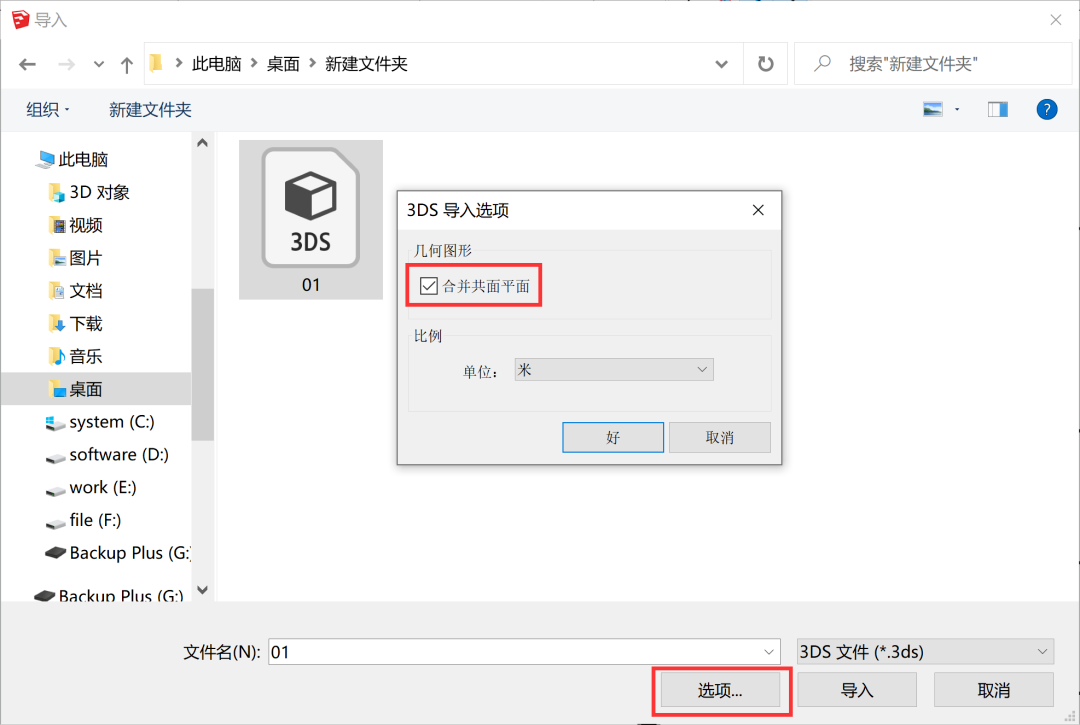The height and width of the screenshot is (725, 1080).
Task: Click the SketchUp logo in title bar
Action: point(21,19)
